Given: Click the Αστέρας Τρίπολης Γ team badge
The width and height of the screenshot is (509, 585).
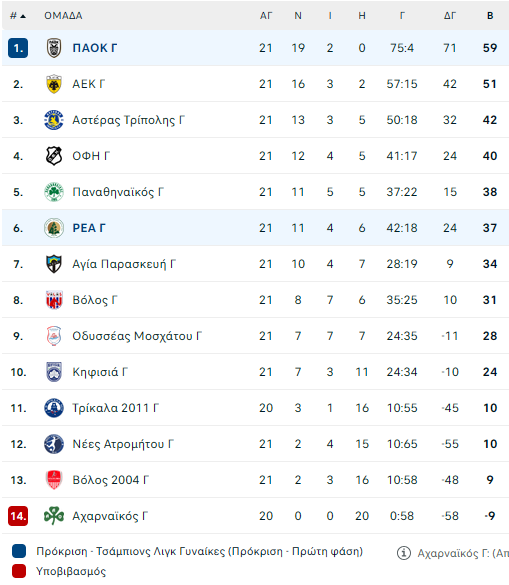Looking at the screenshot, I should coord(54,120).
